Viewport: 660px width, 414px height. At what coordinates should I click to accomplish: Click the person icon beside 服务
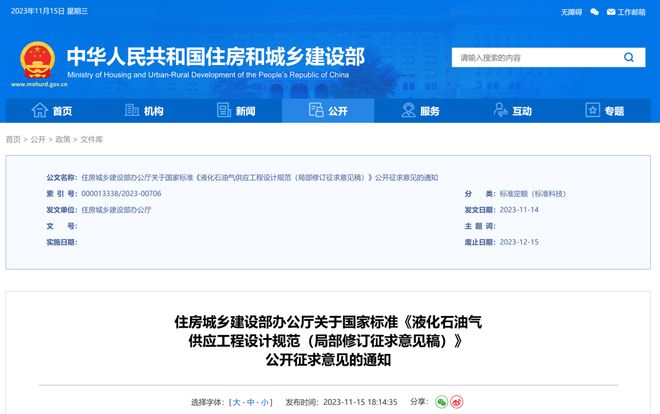pyautogui.click(x=408, y=110)
